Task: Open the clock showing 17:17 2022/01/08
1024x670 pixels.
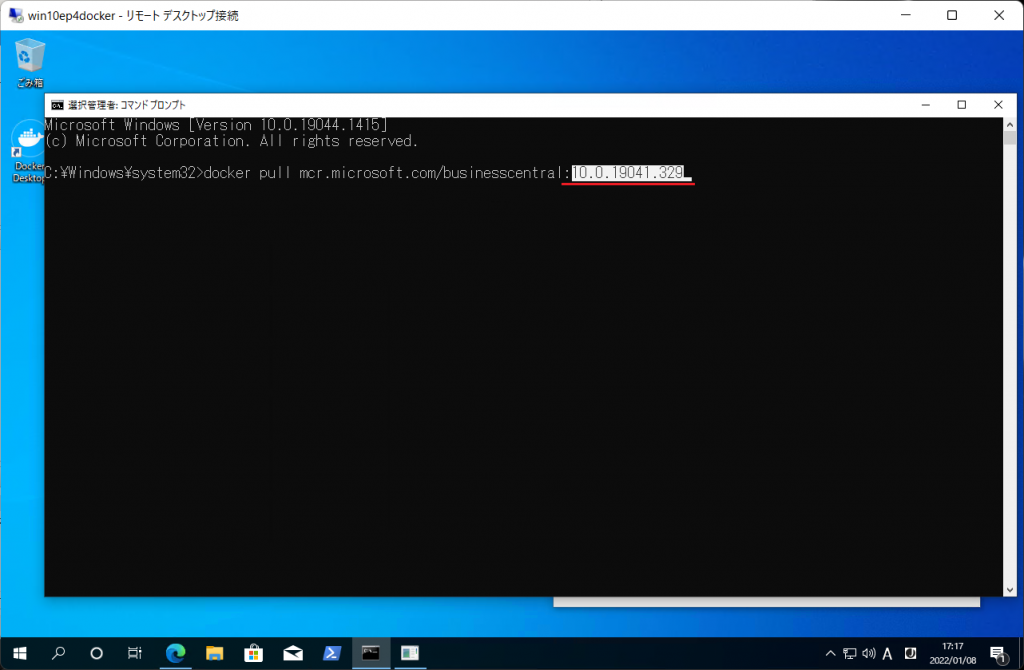Action: coord(953,653)
